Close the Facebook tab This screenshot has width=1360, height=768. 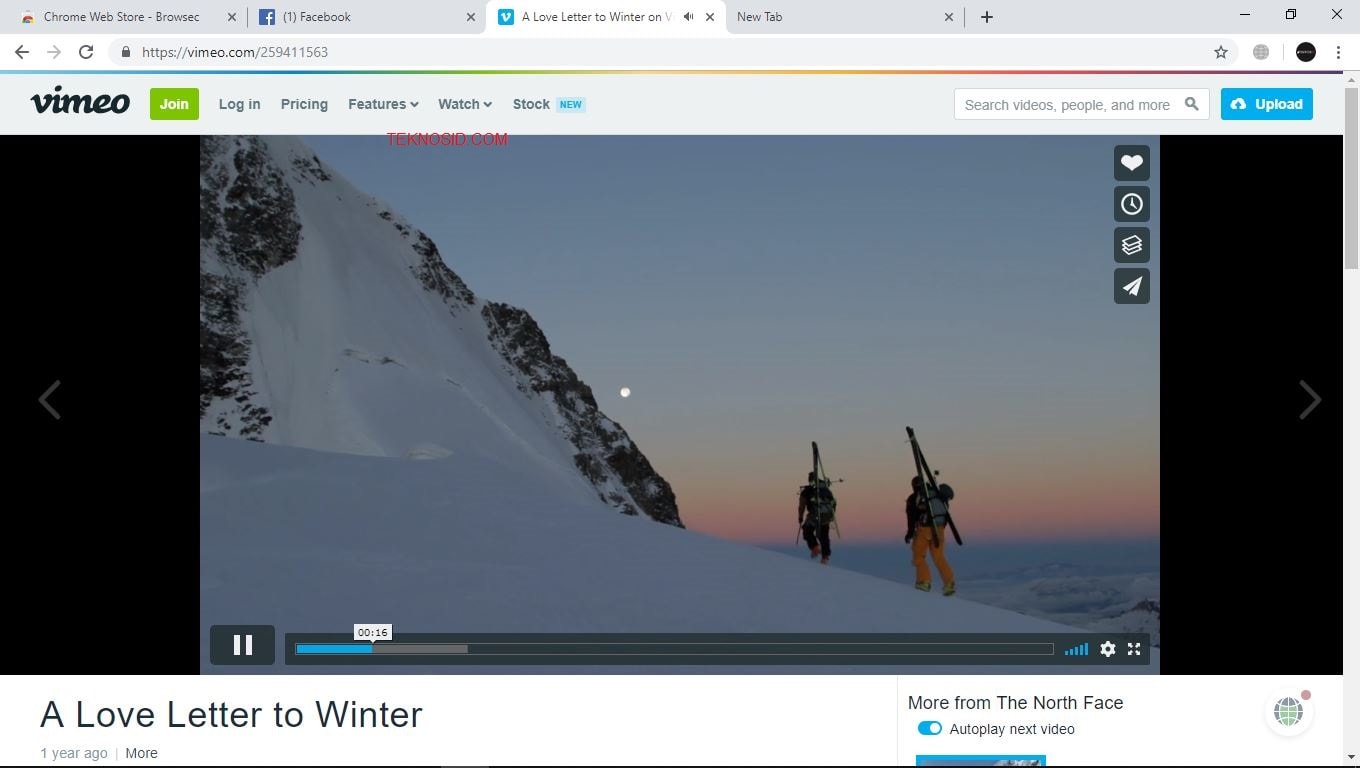click(x=471, y=17)
